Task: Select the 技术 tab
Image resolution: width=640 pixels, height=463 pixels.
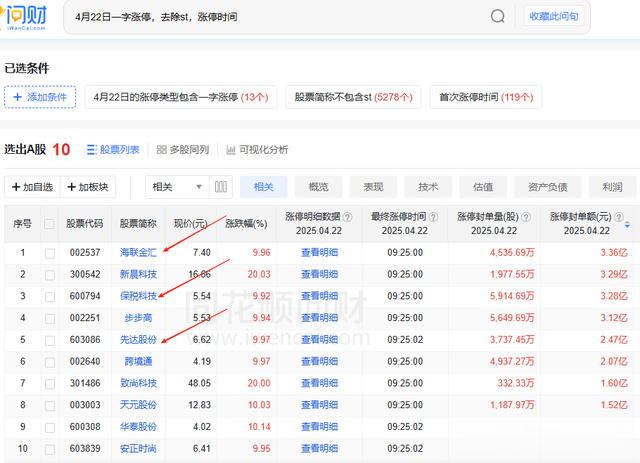Action: coord(428,187)
